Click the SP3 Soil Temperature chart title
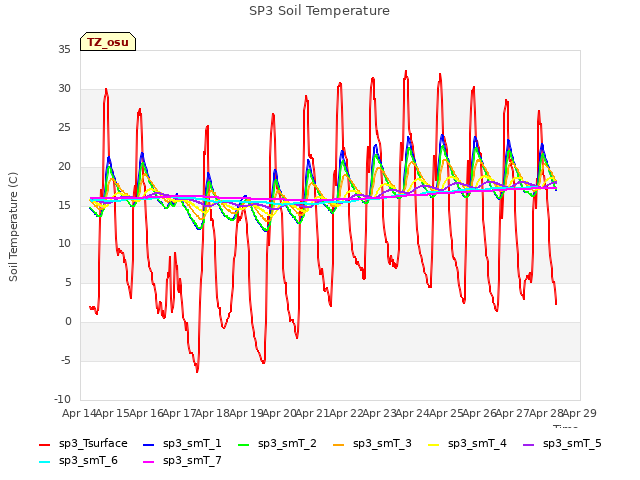 319,11
